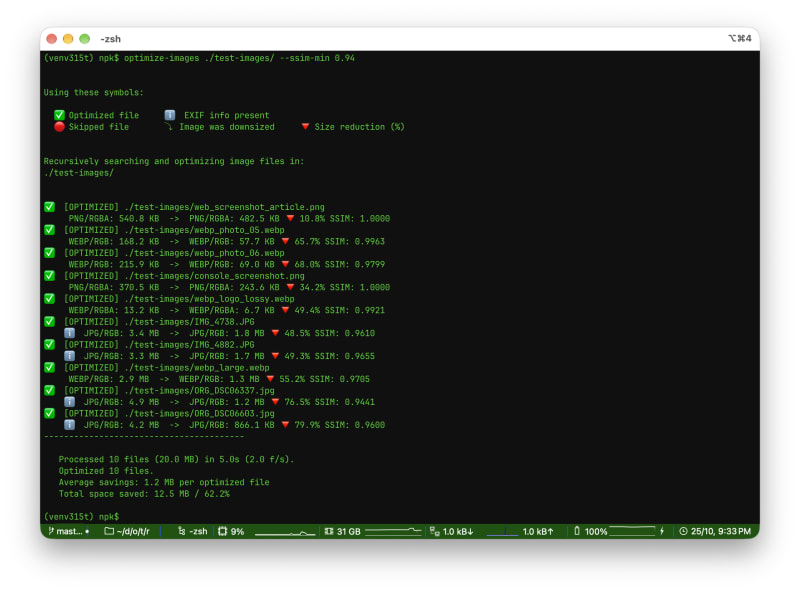Viewport: 800px width, 592px height.
Task: Click the battery 100% status indicator
Action: pyautogui.click(x=590, y=531)
